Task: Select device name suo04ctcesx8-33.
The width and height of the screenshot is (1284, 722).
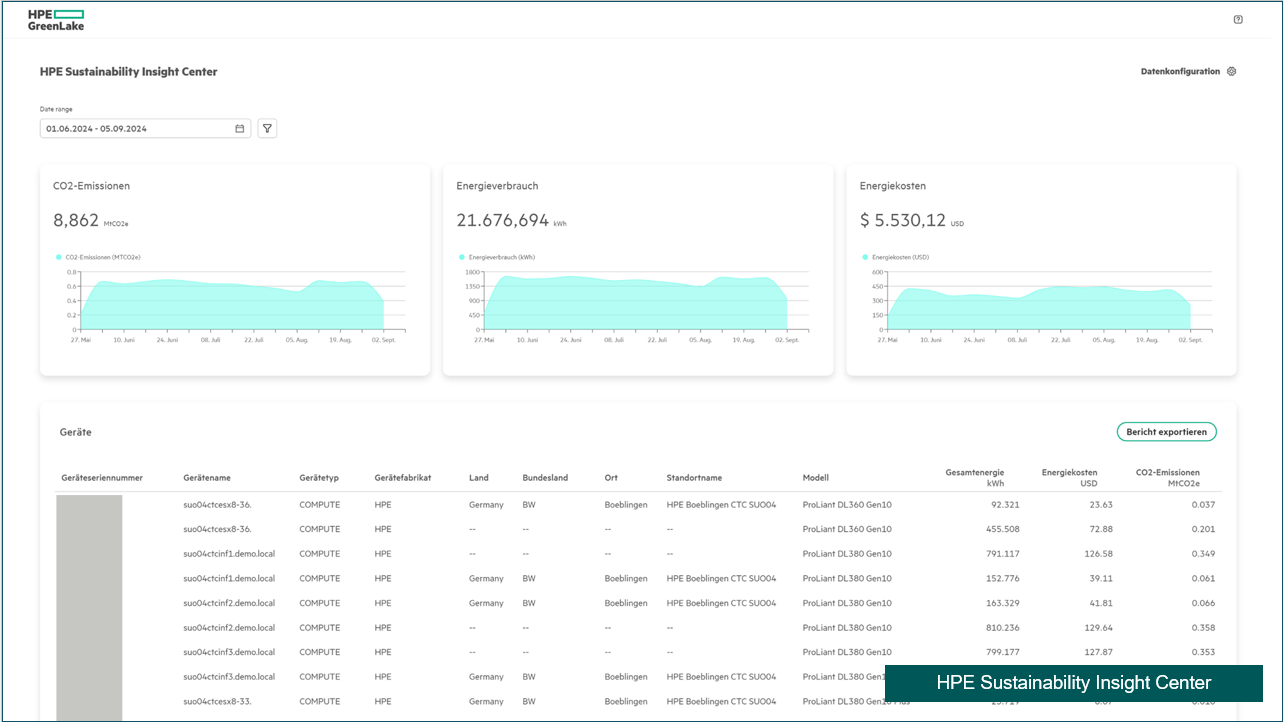Action: point(217,702)
